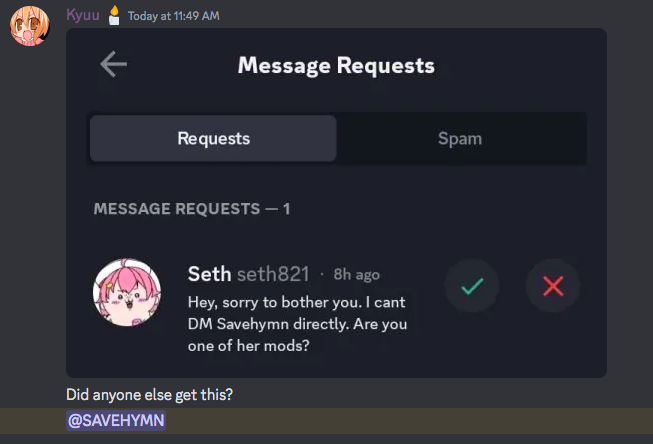Image resolution: width=653 pixels, height=444 pixels.
Task: Open the @SAVEHYMN mention
Action: (116, 421)
